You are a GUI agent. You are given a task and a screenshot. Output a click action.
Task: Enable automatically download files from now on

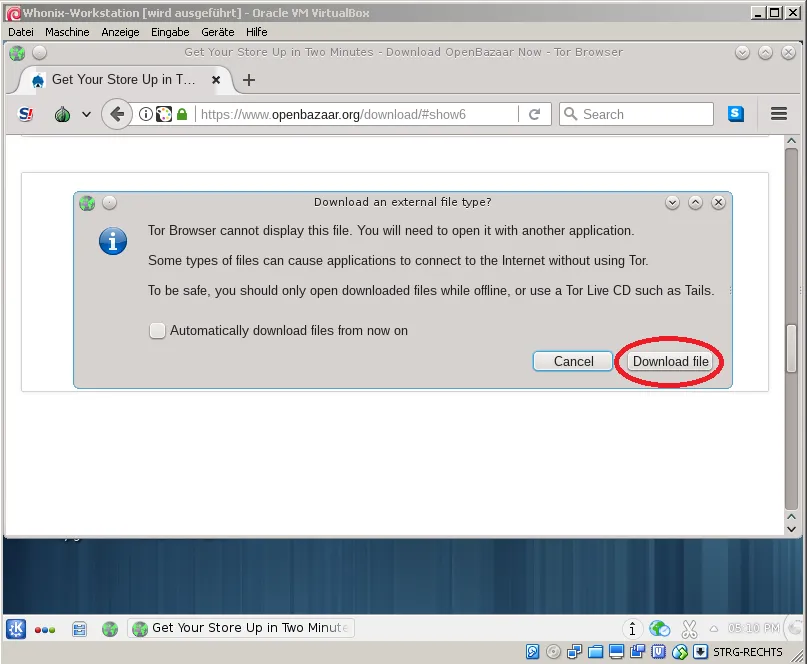click(157, 330)
